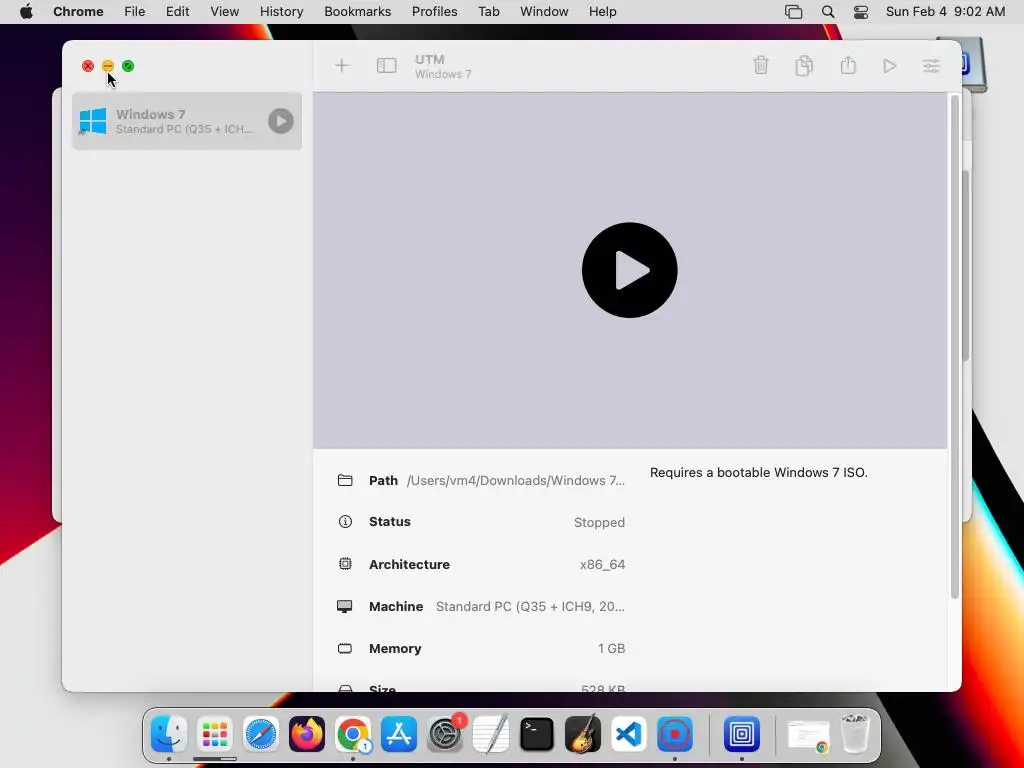Click the 1 GB memory value
The height and width of the screenshot is (768, 1024).
click(x=611, y=648)
